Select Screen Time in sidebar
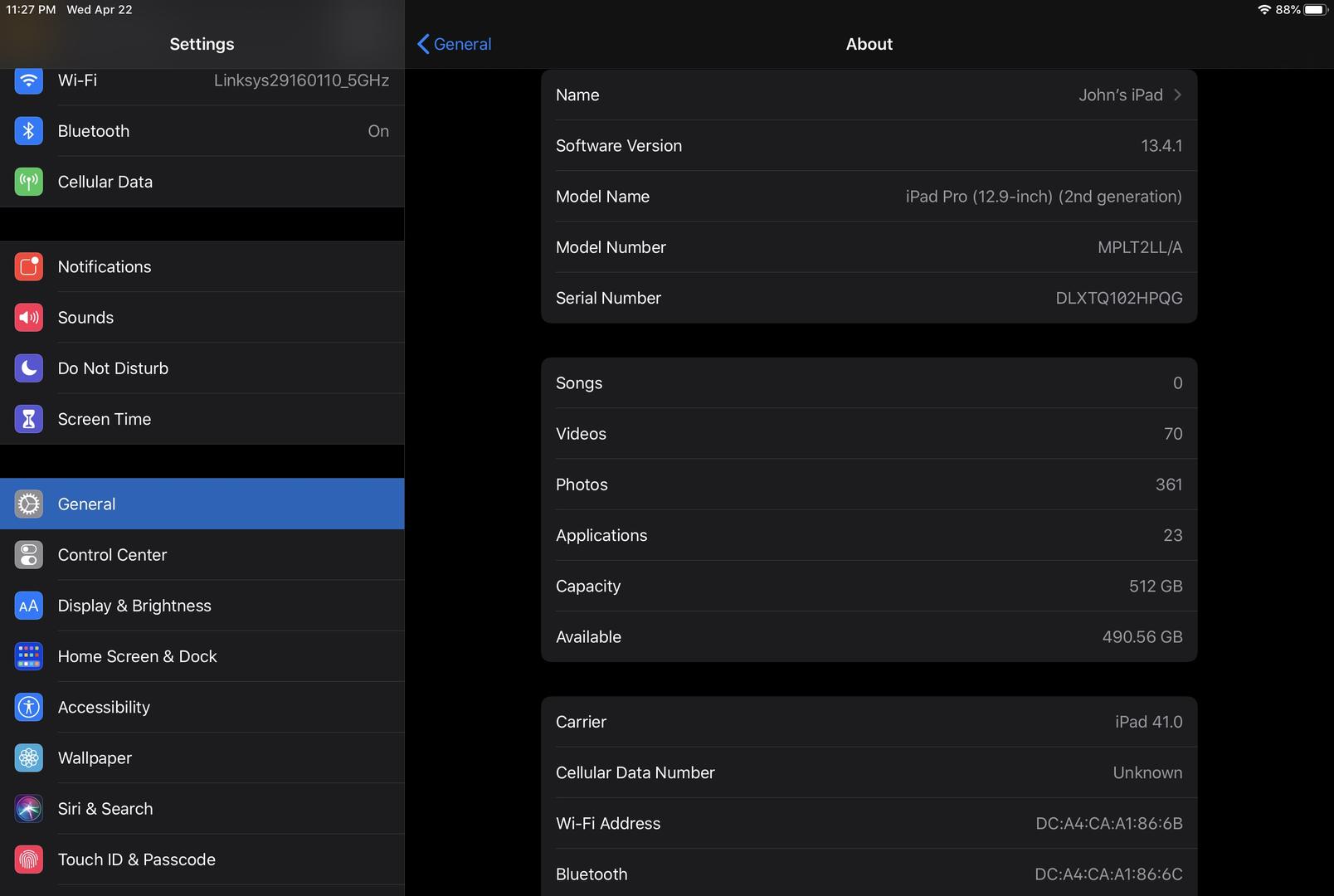This screenshot has width=1334, height=896. pyautogui.click(x=202, y=419)
